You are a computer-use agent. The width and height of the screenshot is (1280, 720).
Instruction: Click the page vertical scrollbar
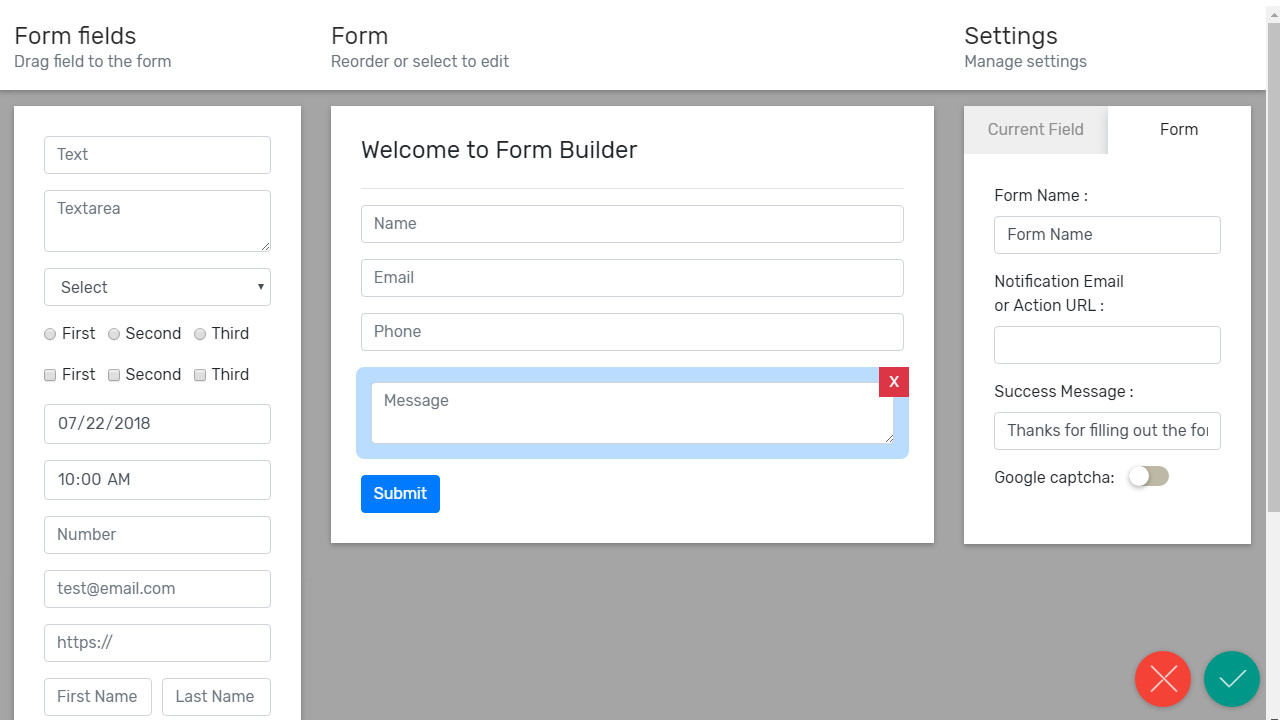point(1273,270)
